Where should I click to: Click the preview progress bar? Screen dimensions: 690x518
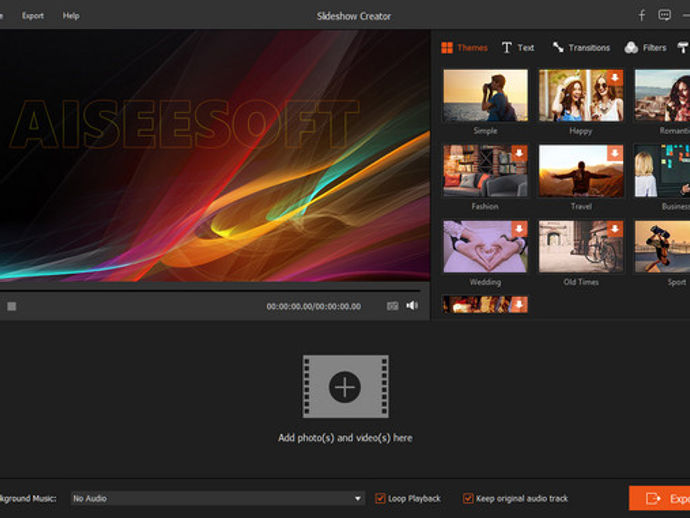(x=210, y=290)
